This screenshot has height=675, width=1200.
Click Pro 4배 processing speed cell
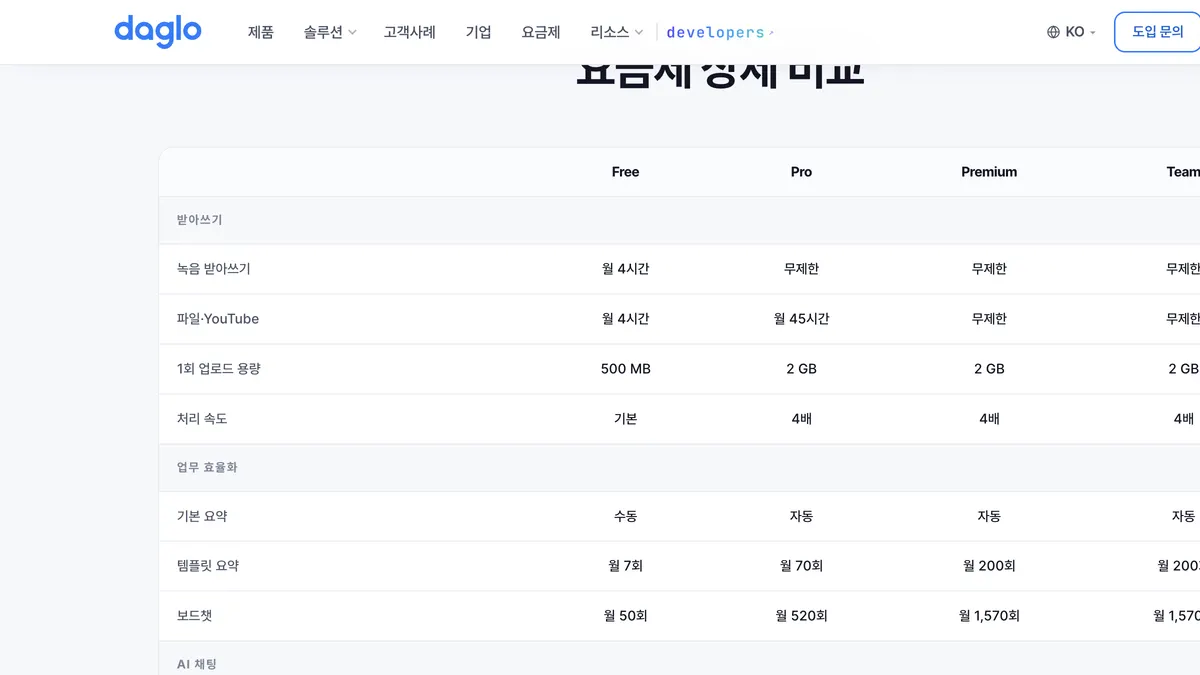click(801, 419)
